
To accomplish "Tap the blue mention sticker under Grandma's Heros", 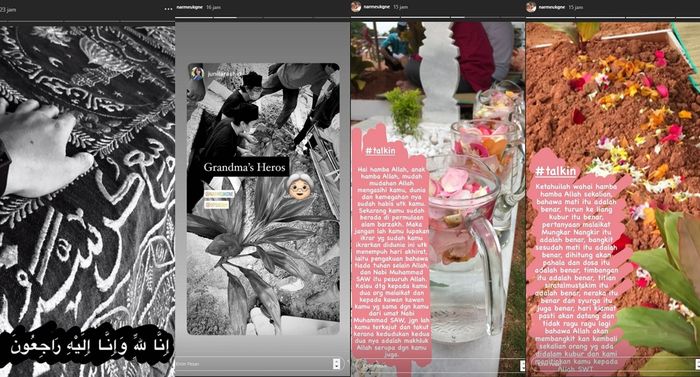I will click(x=219, y=194).
